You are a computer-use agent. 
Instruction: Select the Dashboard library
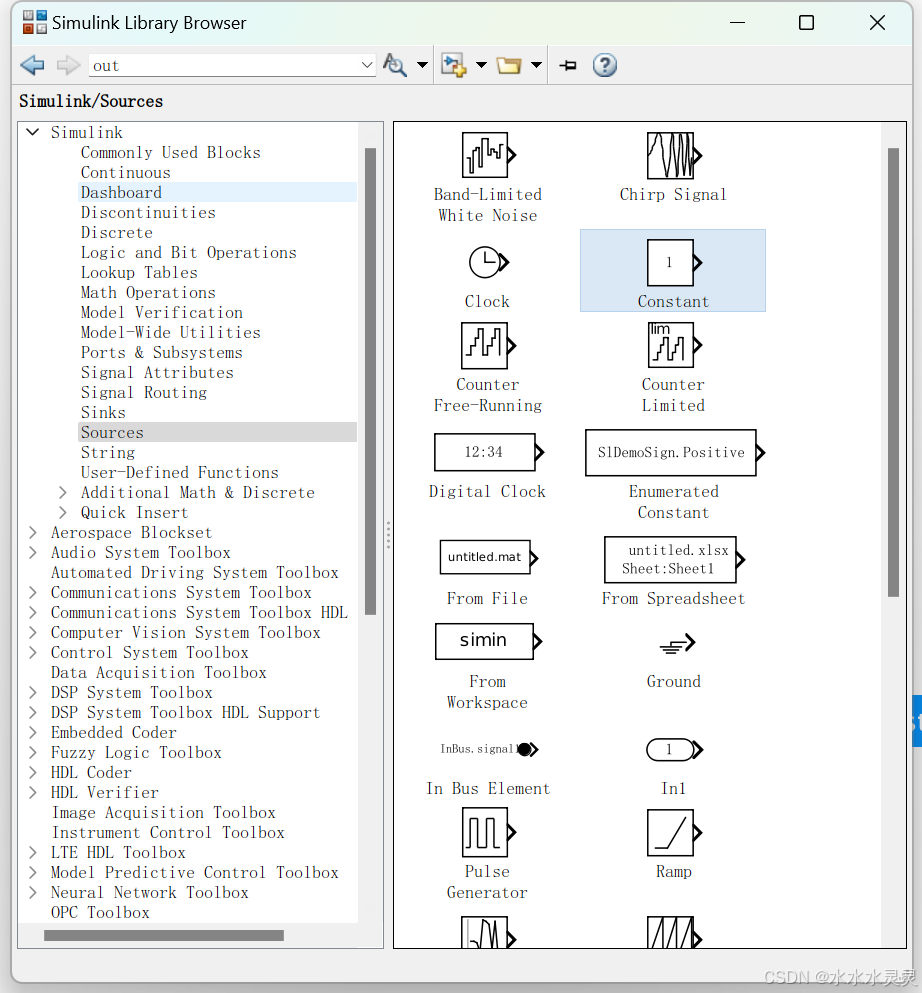[x=121, y=193]
